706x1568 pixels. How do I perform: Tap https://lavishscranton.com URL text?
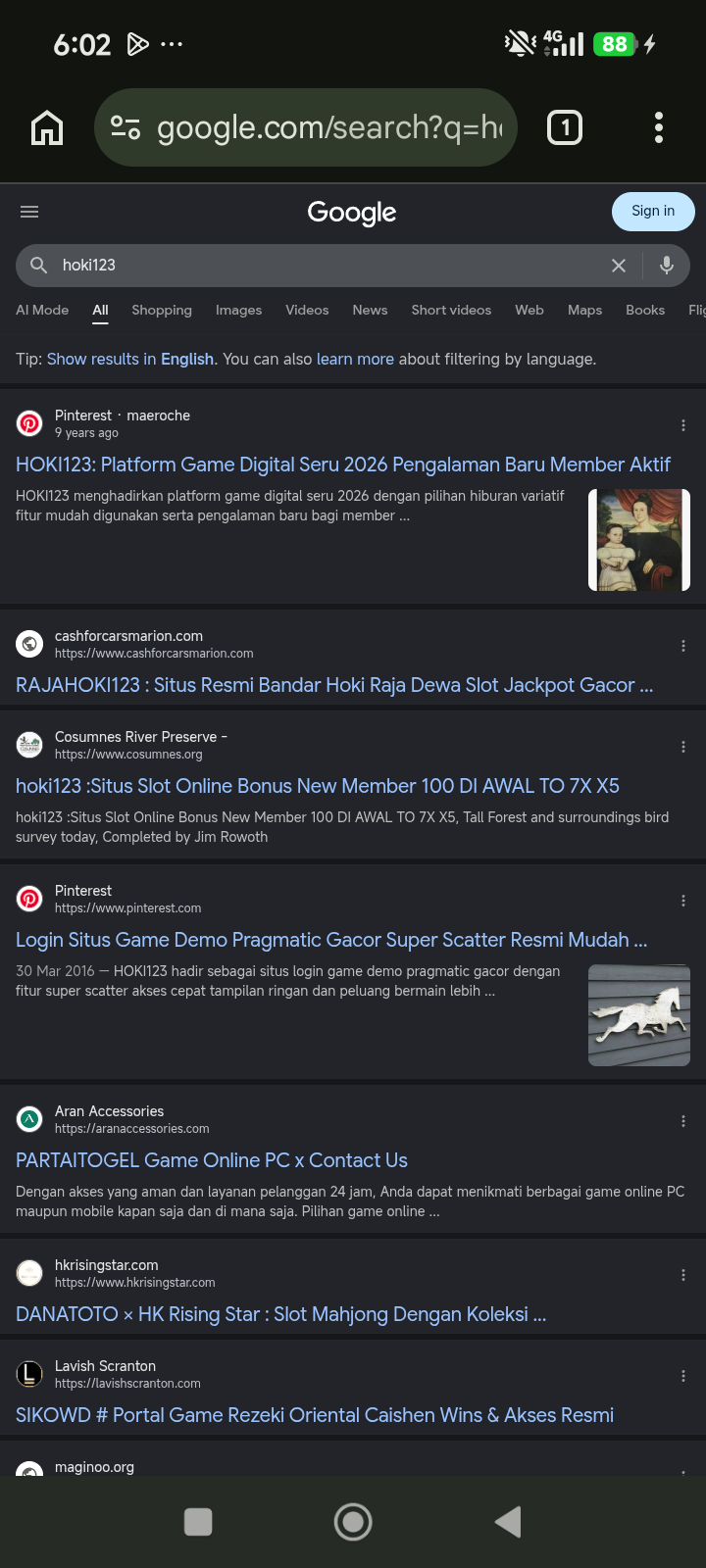(x=127, y=1384)
